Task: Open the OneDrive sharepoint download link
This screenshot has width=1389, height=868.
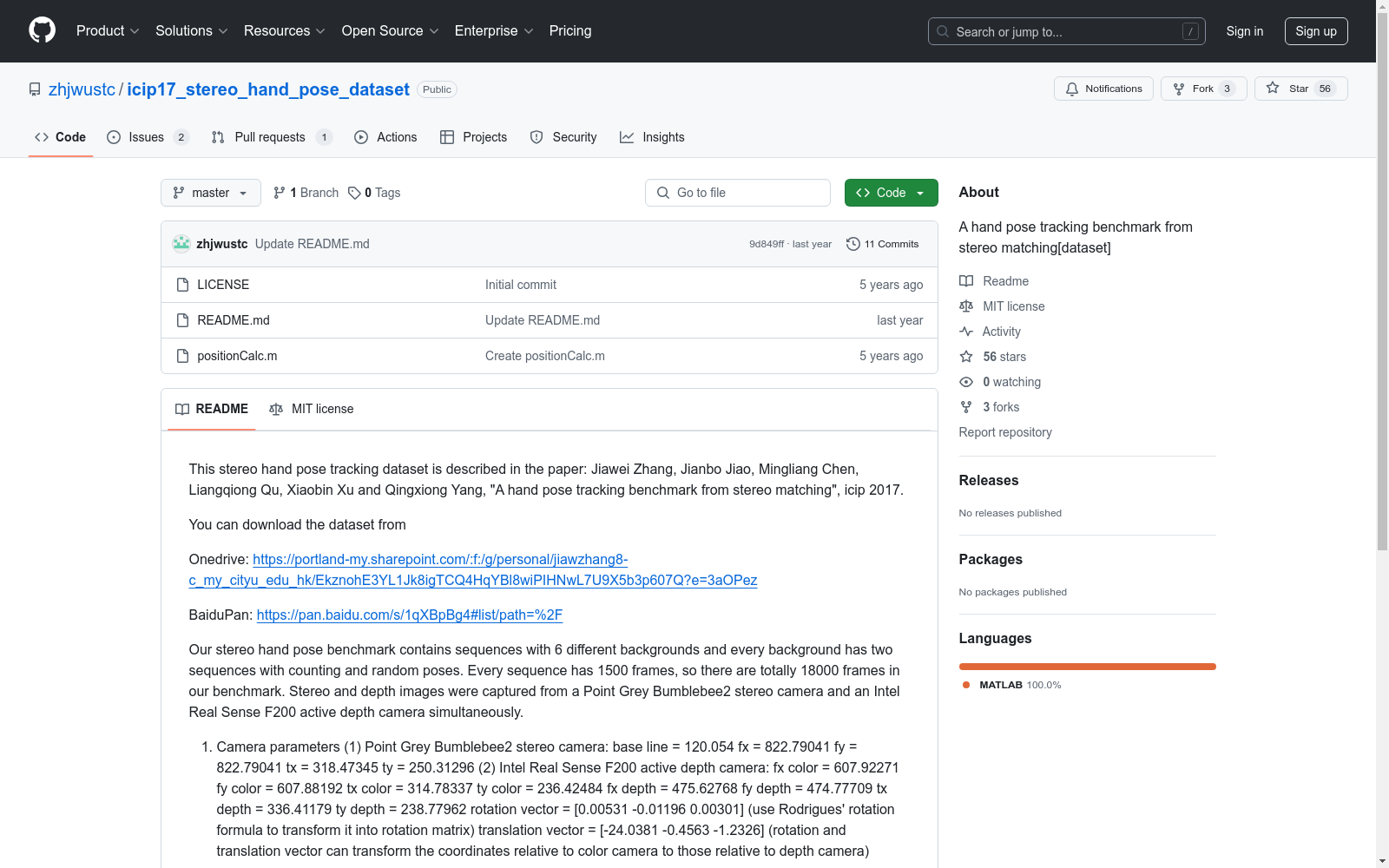Action: [x=473, y=569]
